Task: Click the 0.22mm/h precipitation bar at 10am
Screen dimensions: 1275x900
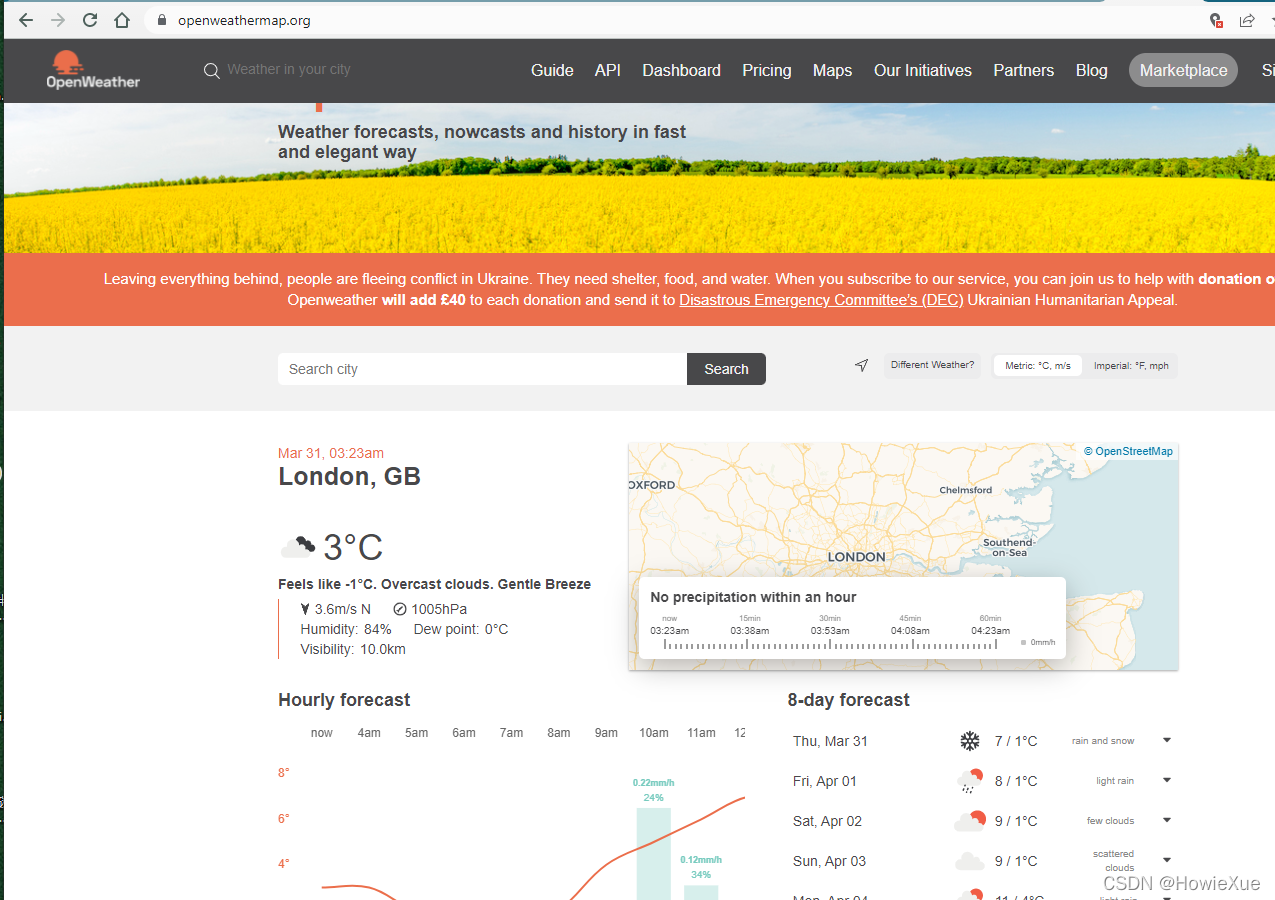Action: [654, 854]
